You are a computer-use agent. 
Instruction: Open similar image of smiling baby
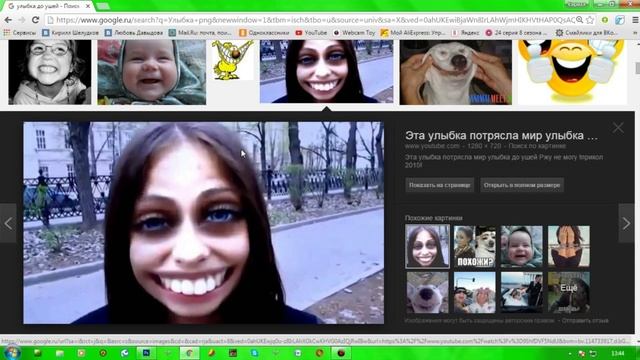click(522, 246)
